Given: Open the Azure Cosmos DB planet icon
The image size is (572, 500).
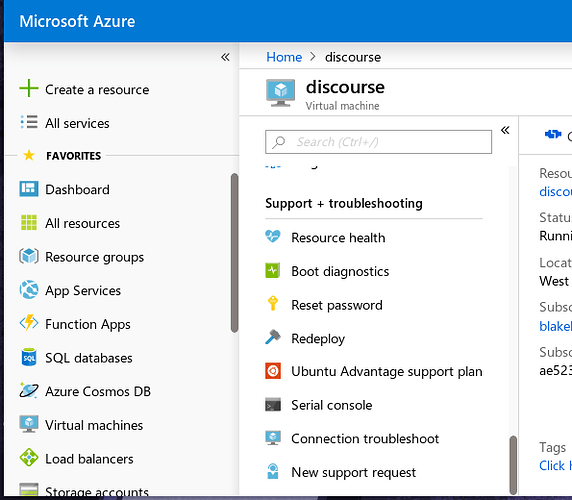Looking at the screenshot, I should (x=28, y=391).
